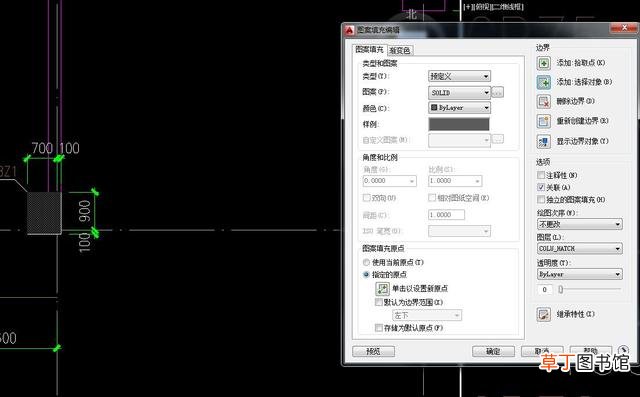The height and width of the screenshot is (397, 640).
Task: Open the Transparency (透明度) dropdown showing ByLayer
Action: (x=580, y=274)
